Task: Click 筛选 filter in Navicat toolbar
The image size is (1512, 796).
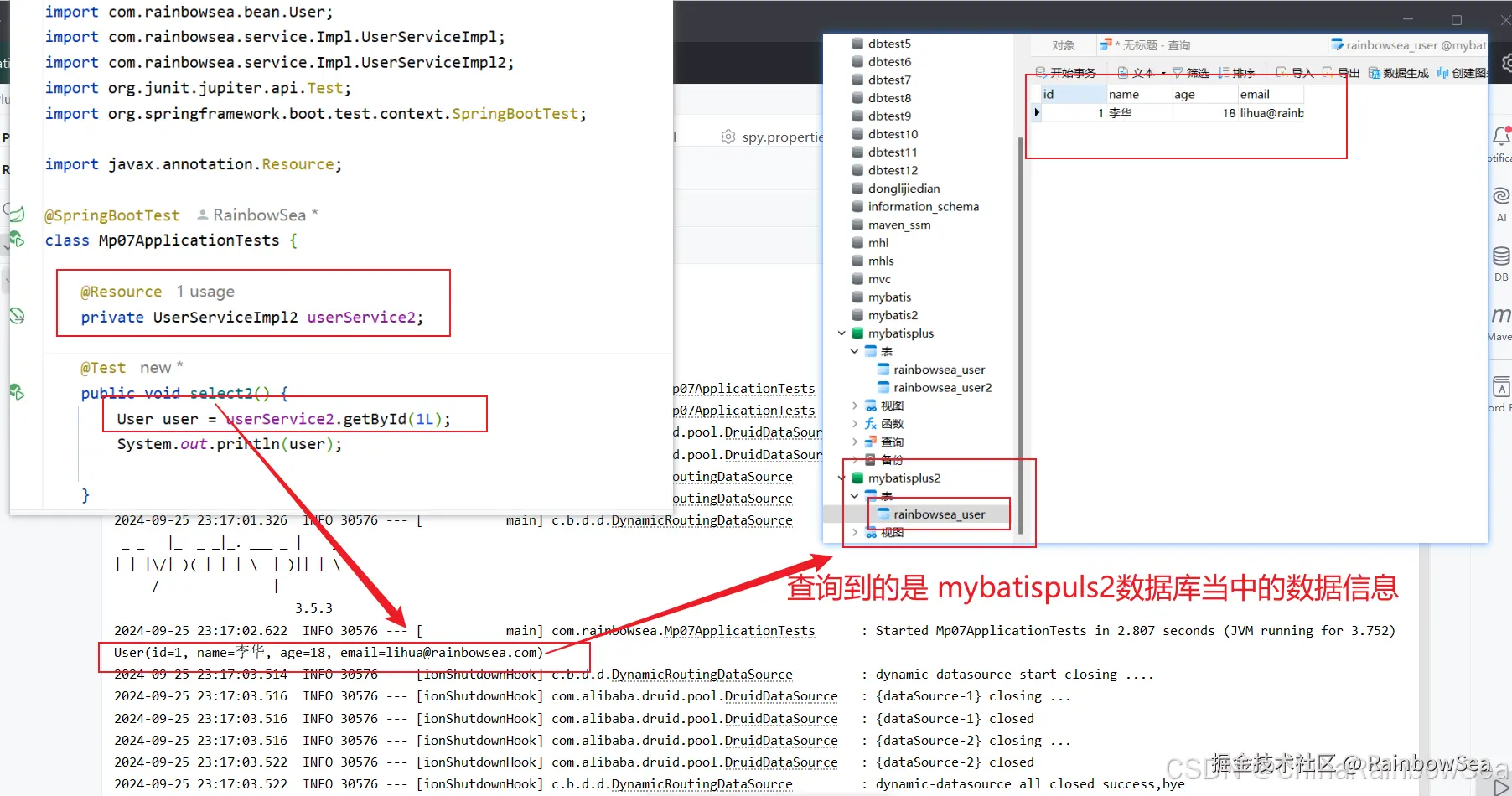Action: (x=1190, y=73)
